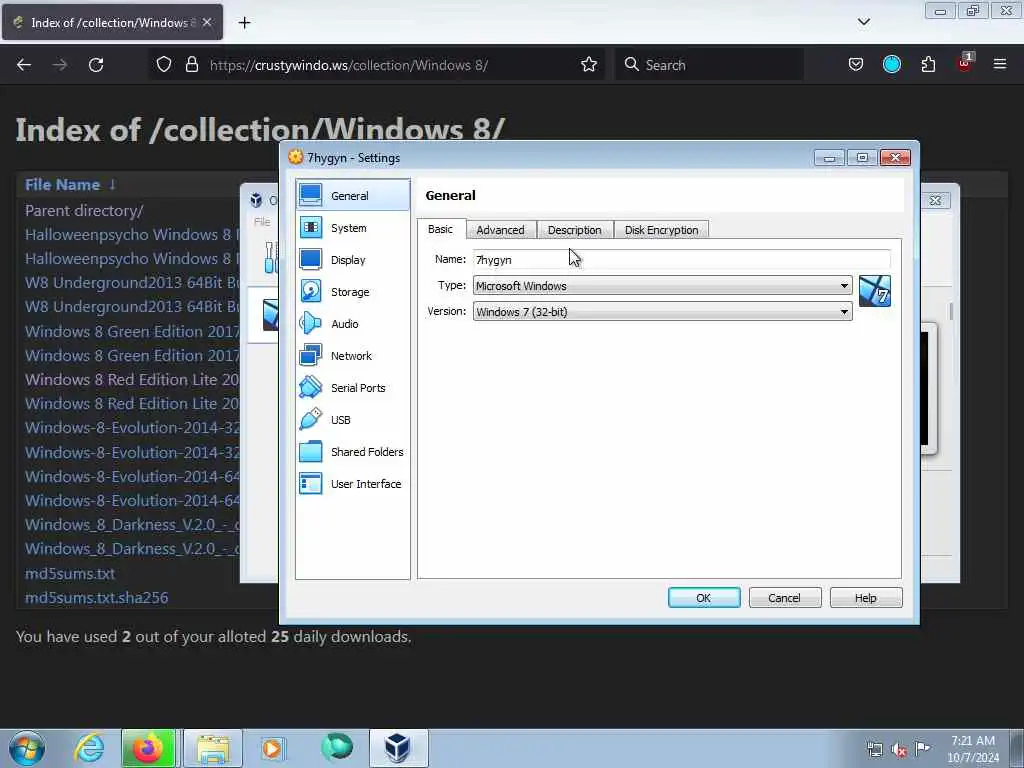Open the Parent directory/ link

tap(84, 210)
